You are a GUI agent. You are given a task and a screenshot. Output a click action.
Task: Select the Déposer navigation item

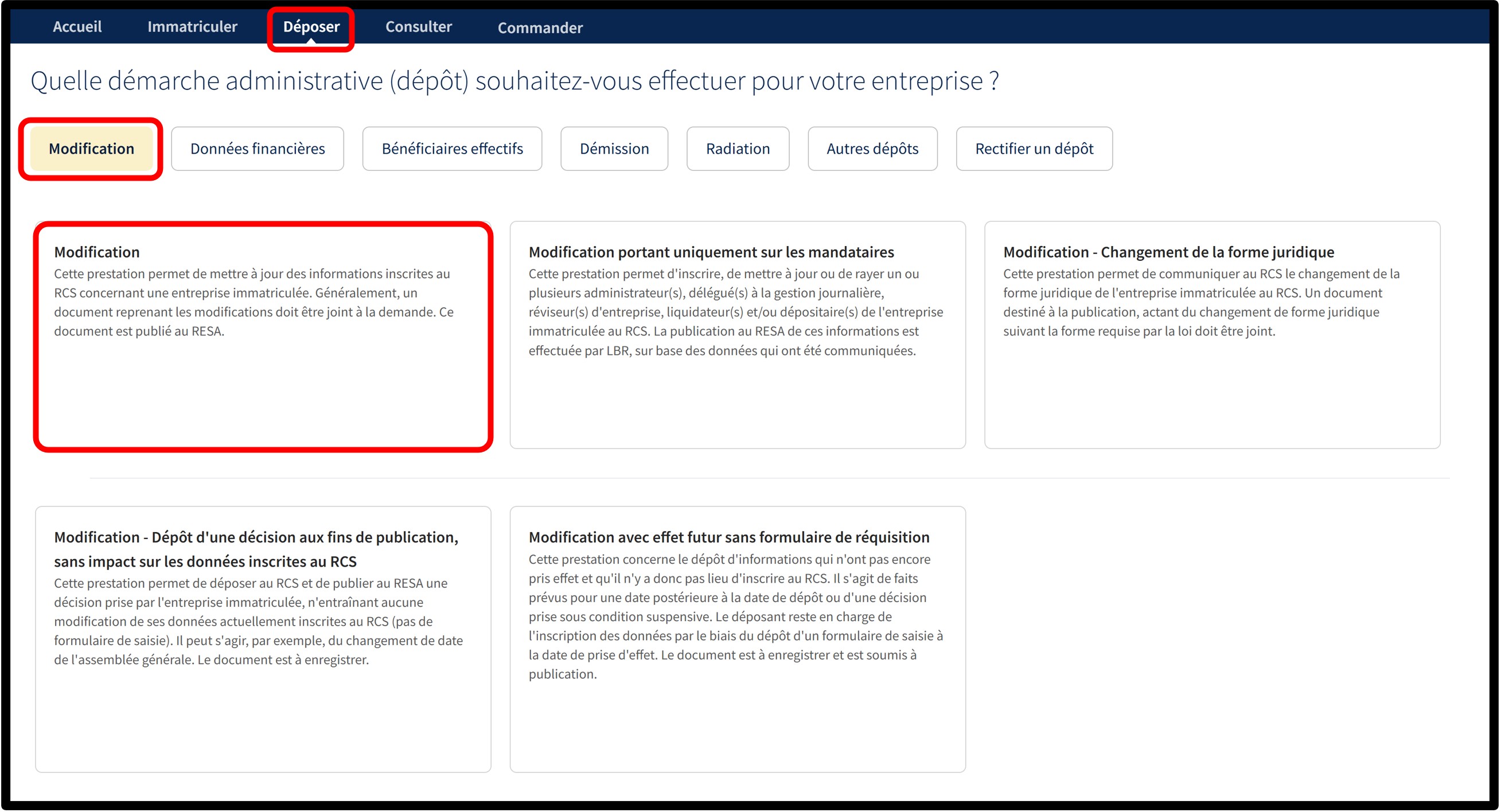click(x=310, y=27)
